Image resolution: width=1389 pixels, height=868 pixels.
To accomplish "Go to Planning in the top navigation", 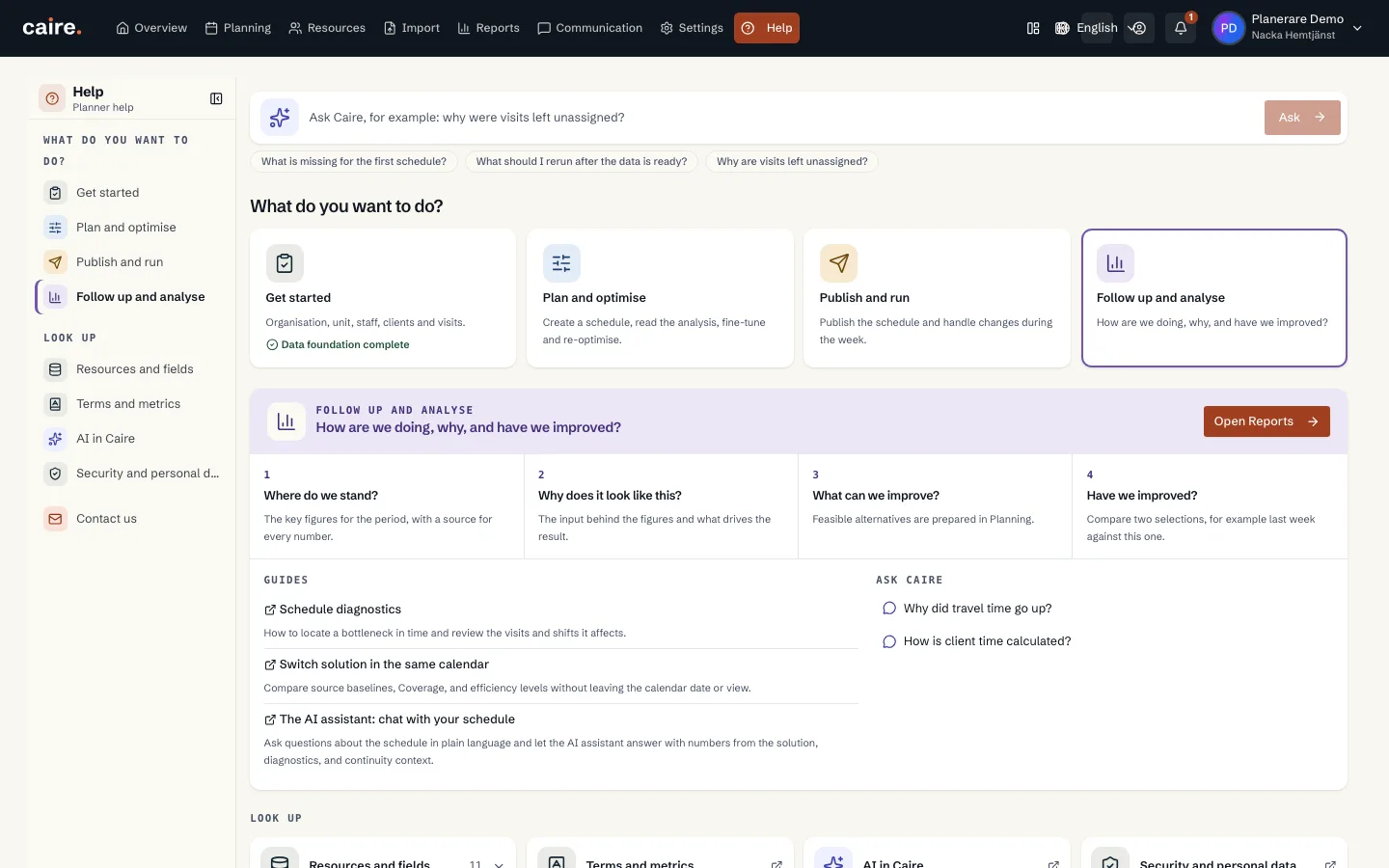I will pos(238,28).
